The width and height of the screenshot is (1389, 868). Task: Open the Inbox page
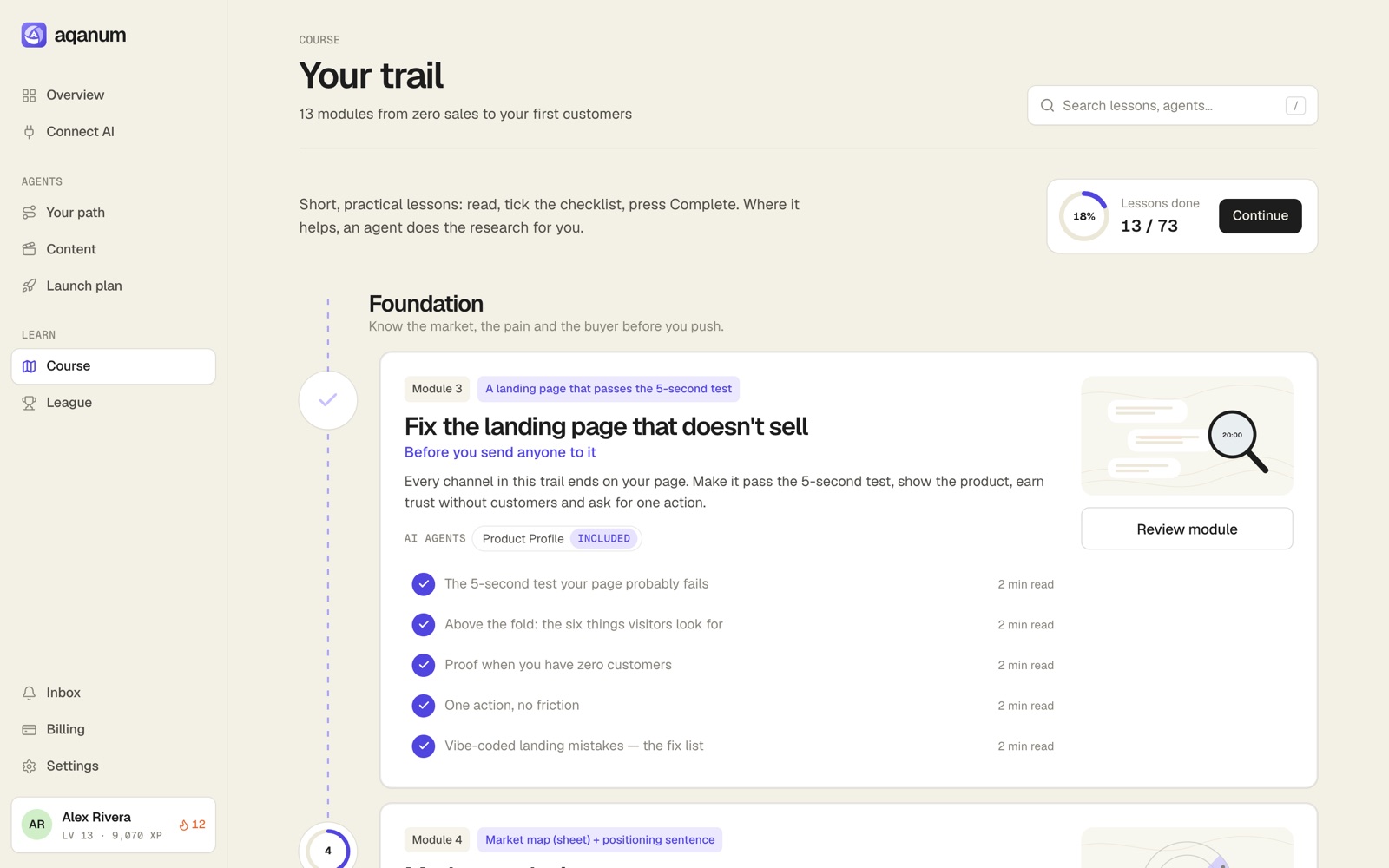(x=114, y=693)
